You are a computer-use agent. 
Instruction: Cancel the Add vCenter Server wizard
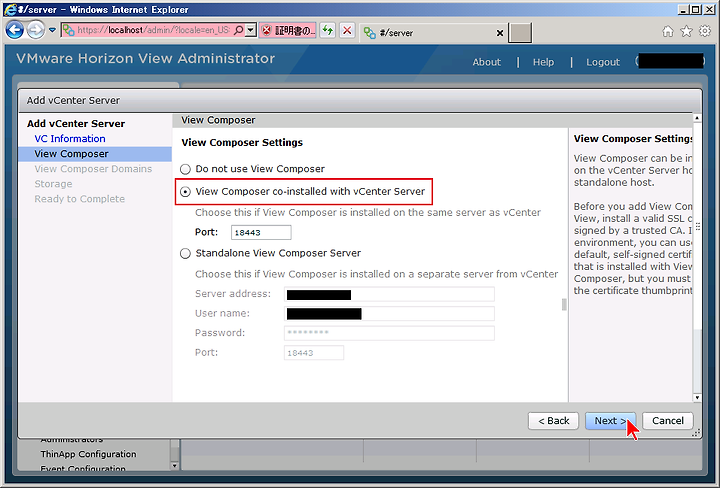pyautogui.click(x=668, y=421)
